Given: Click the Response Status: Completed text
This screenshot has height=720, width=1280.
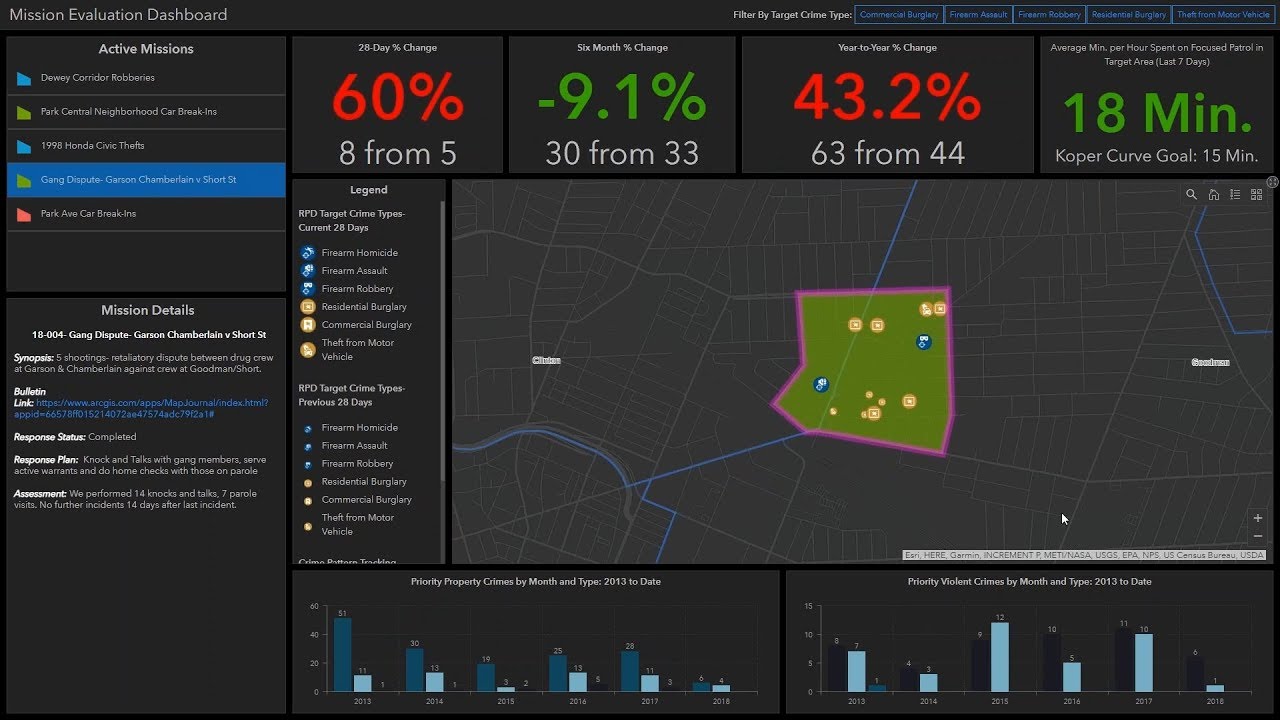Looking at the screenshot, I should [75, 437].
